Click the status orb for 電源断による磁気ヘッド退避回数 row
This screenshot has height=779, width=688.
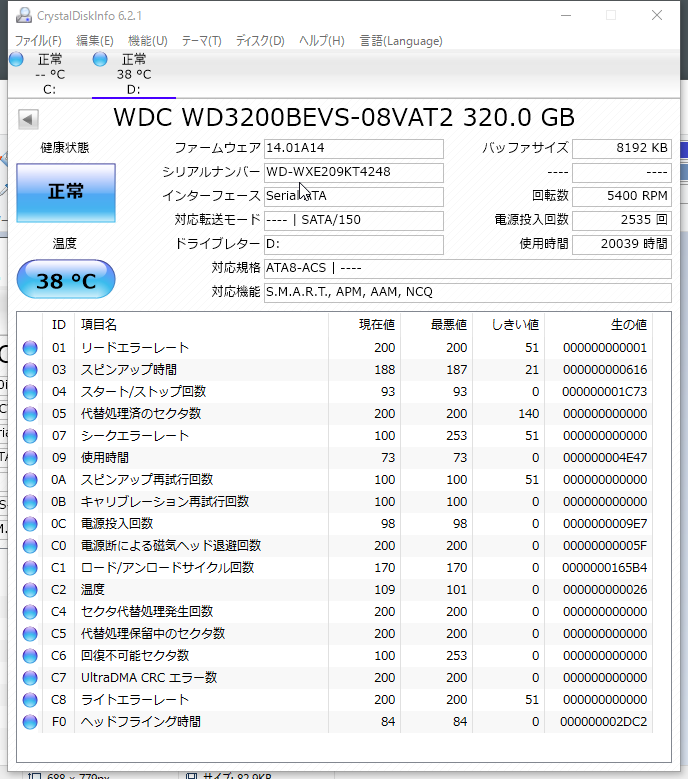[30, 546]
